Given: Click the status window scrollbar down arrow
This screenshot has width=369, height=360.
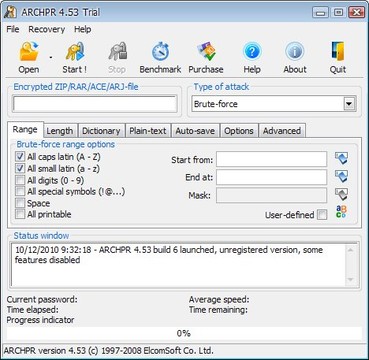Looking at the screenshot, I should [x=350, y=279].
